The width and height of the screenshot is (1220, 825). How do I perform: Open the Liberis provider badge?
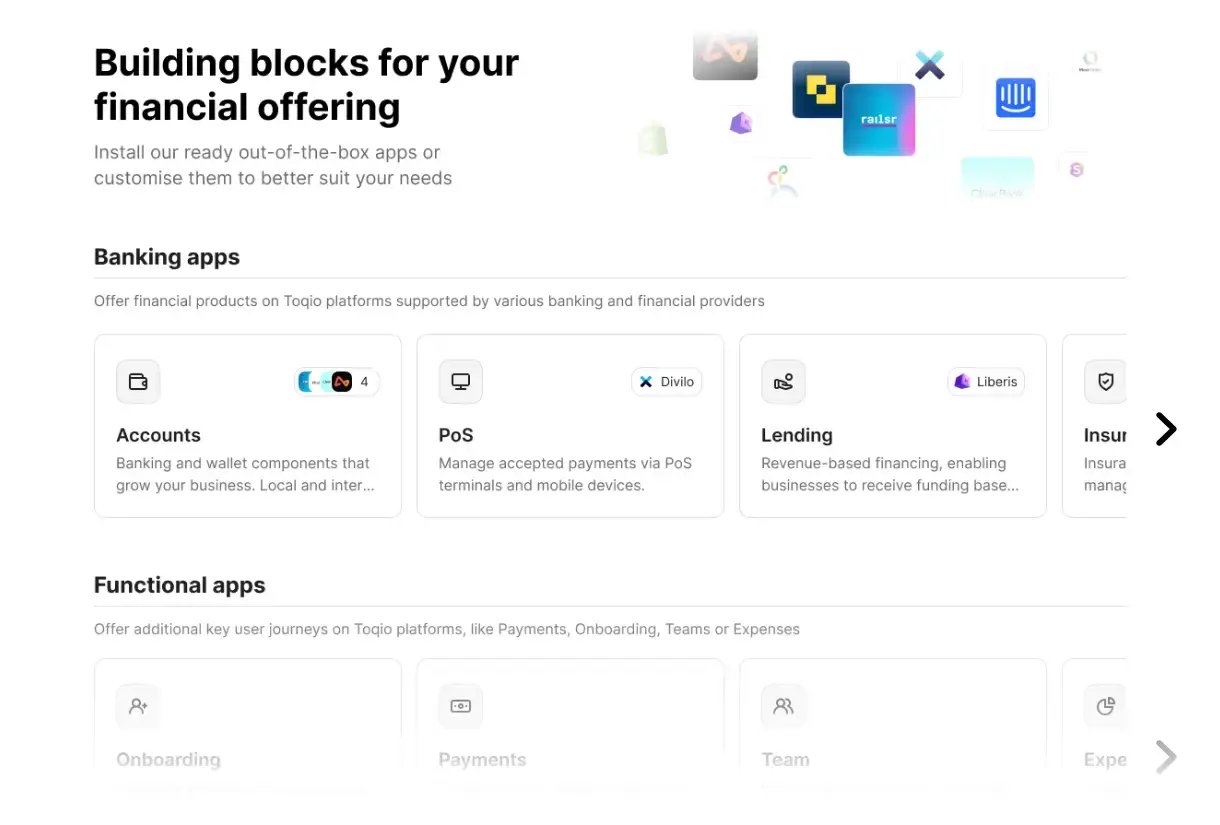point(986,382)
